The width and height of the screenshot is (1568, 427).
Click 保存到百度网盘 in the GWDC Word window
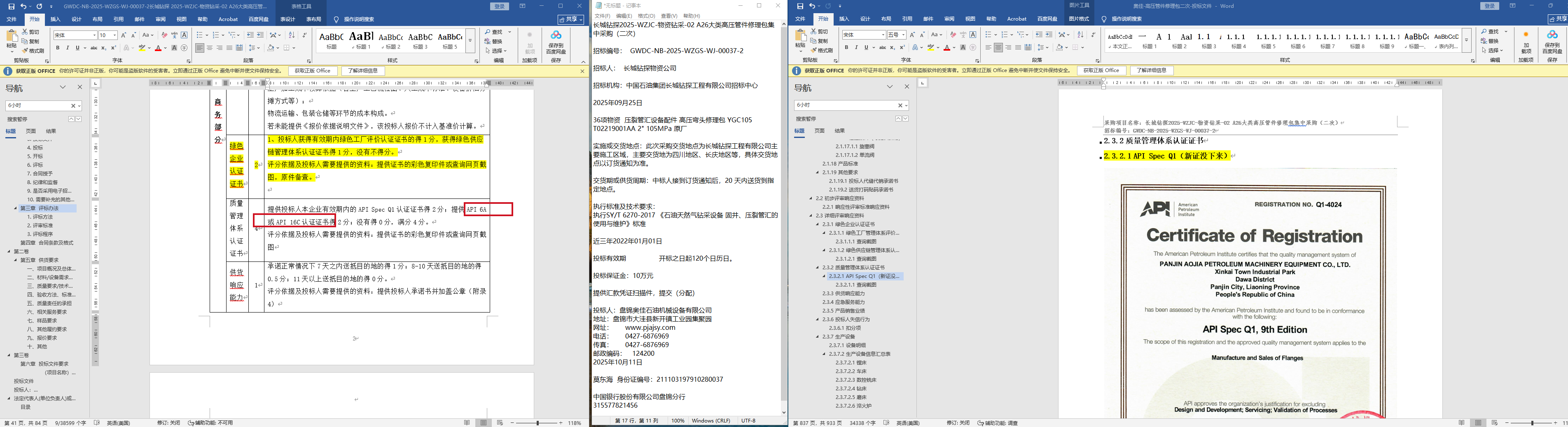click(556, 42)
